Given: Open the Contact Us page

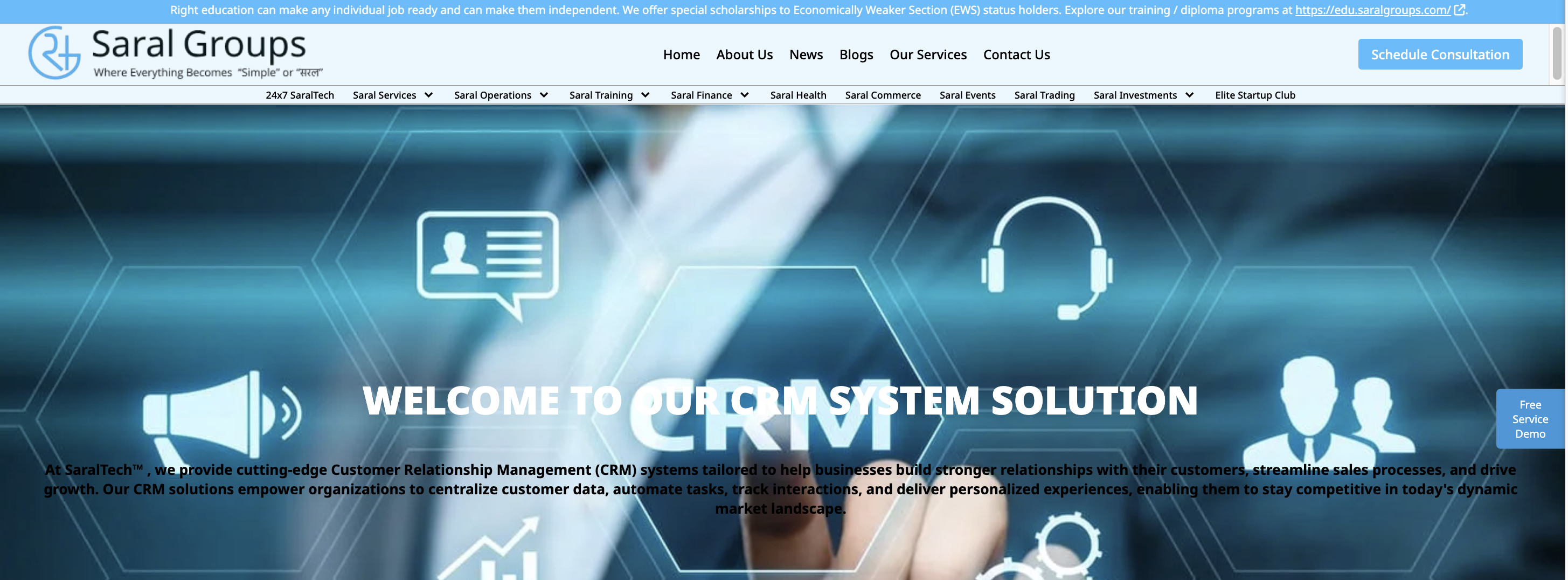Looking at the screenshot, I should [1017, 55].
